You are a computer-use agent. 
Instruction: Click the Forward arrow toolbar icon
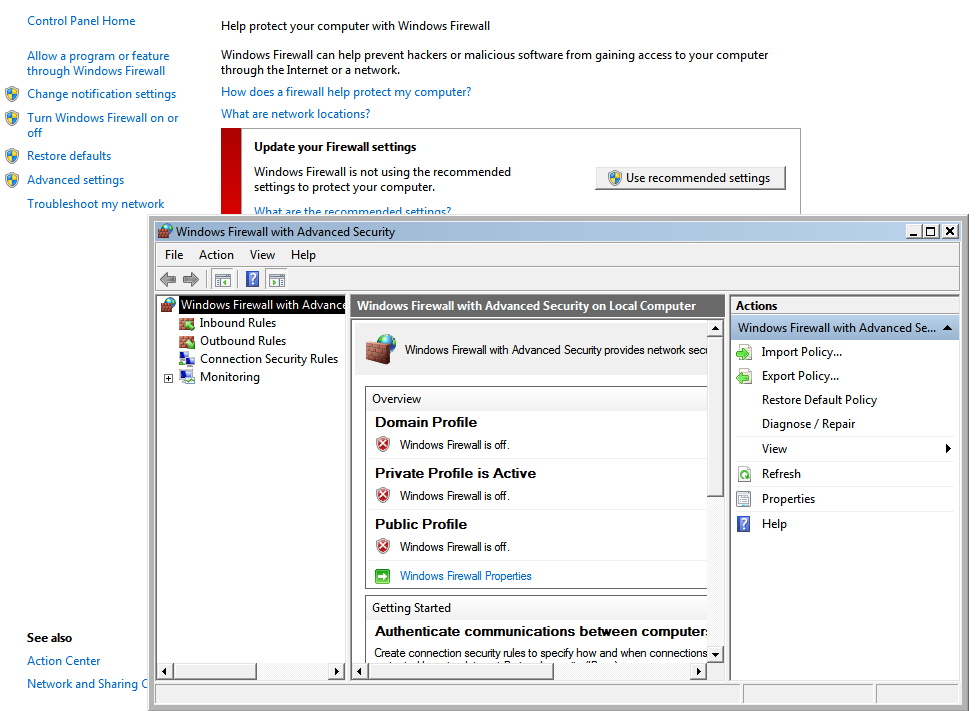pyautogui.click(x=191, y=279)
